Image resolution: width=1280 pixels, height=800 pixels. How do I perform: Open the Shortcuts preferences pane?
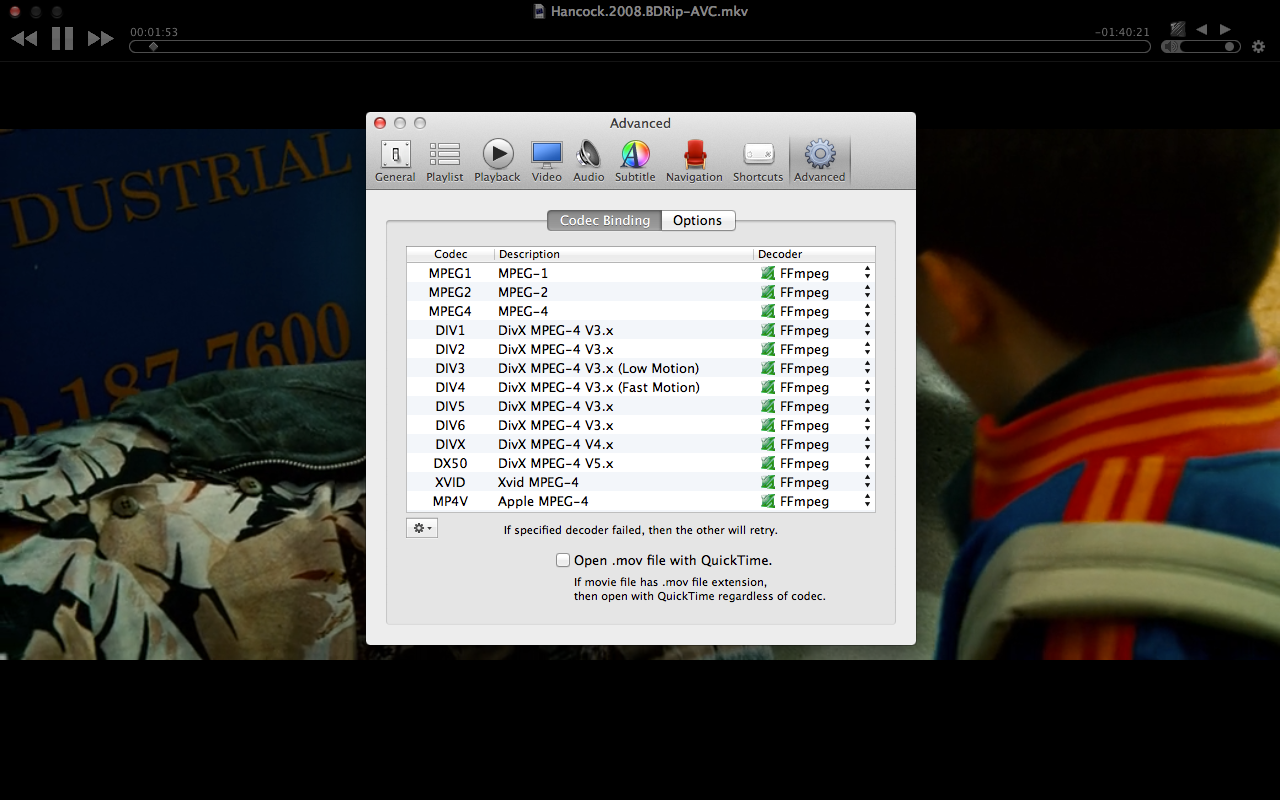(758, 161)
